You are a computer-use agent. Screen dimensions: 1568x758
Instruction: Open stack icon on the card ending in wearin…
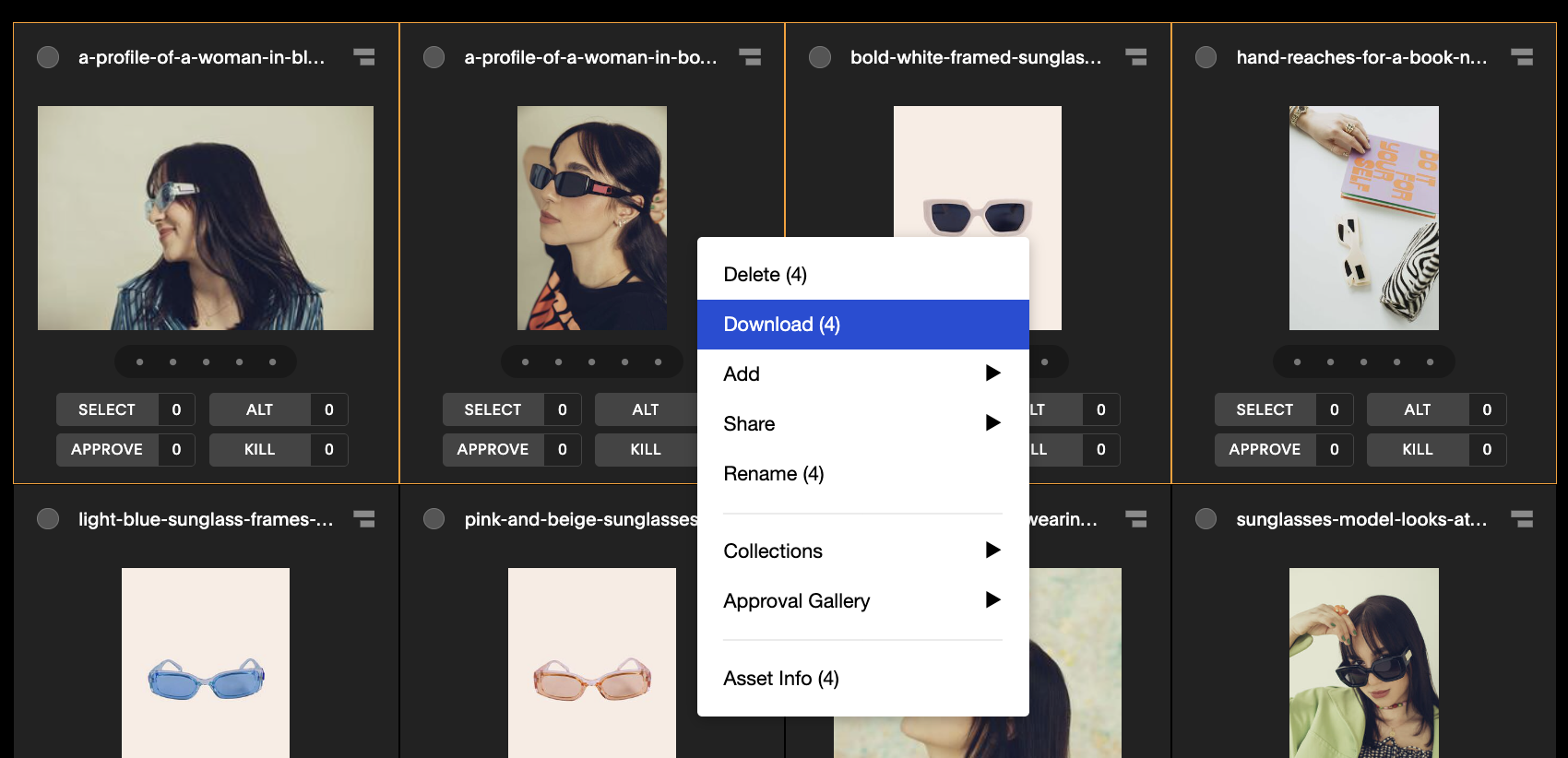(1136, 519)
